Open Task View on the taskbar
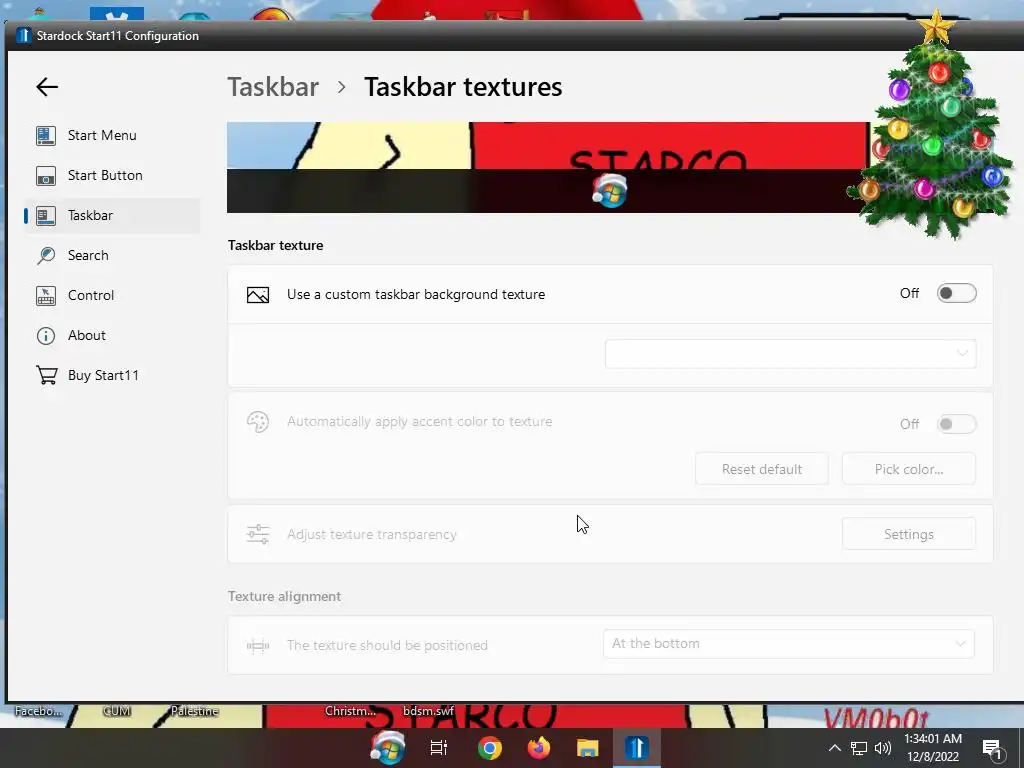1024x768 pixels. point(439,748)
